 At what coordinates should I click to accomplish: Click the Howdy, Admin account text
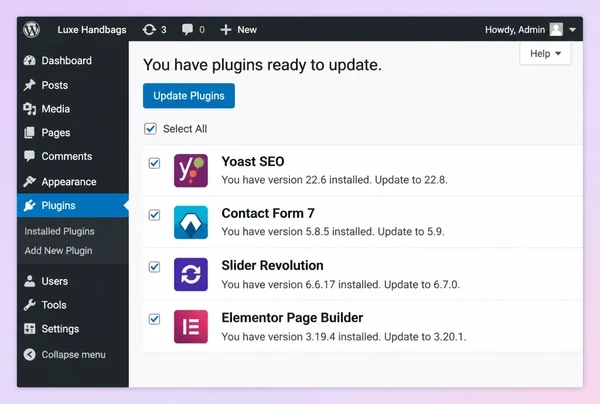pos(515,29)
